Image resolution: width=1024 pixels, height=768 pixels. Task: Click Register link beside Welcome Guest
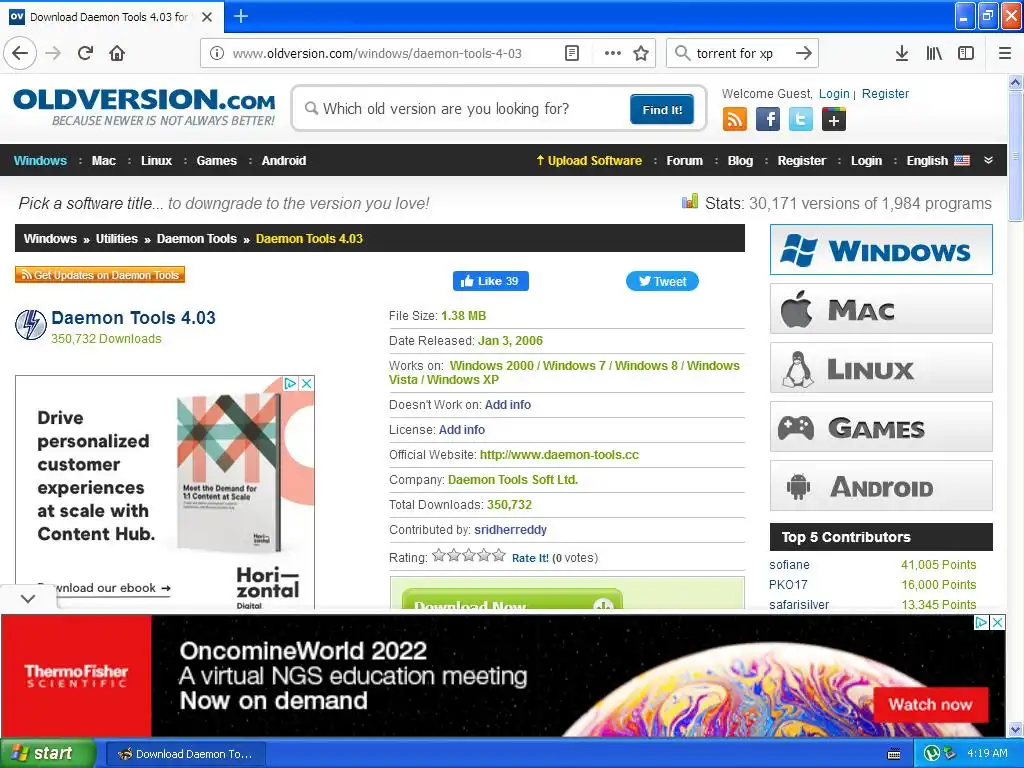tap(885, 93)
